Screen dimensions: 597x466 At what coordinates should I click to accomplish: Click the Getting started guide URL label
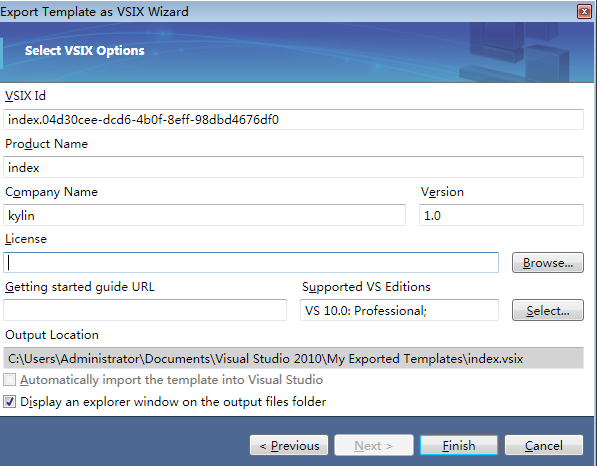[x=80, y=287]
